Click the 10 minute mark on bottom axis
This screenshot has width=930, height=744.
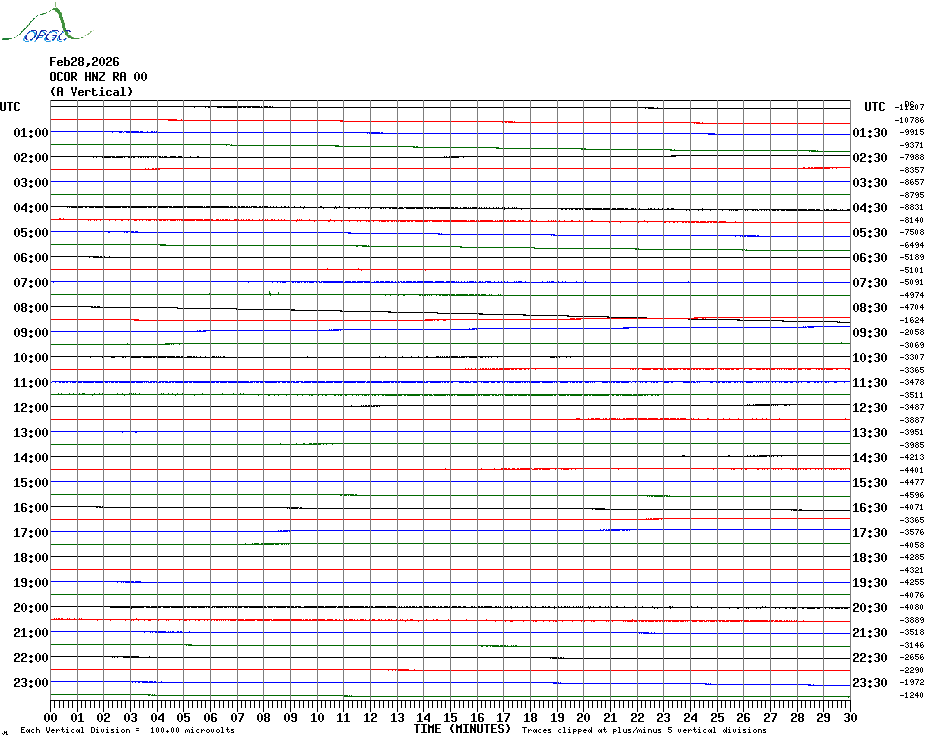point(317,717)
